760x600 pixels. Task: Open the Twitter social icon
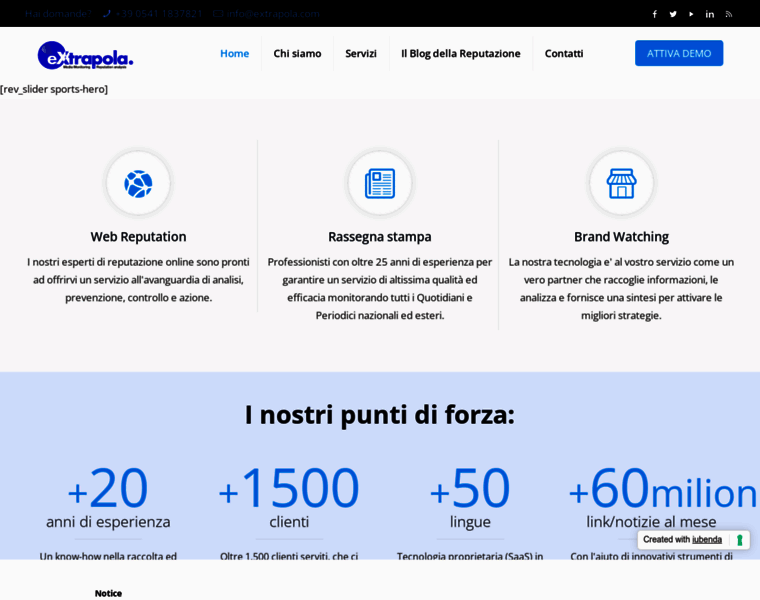[x=673, y=14]
